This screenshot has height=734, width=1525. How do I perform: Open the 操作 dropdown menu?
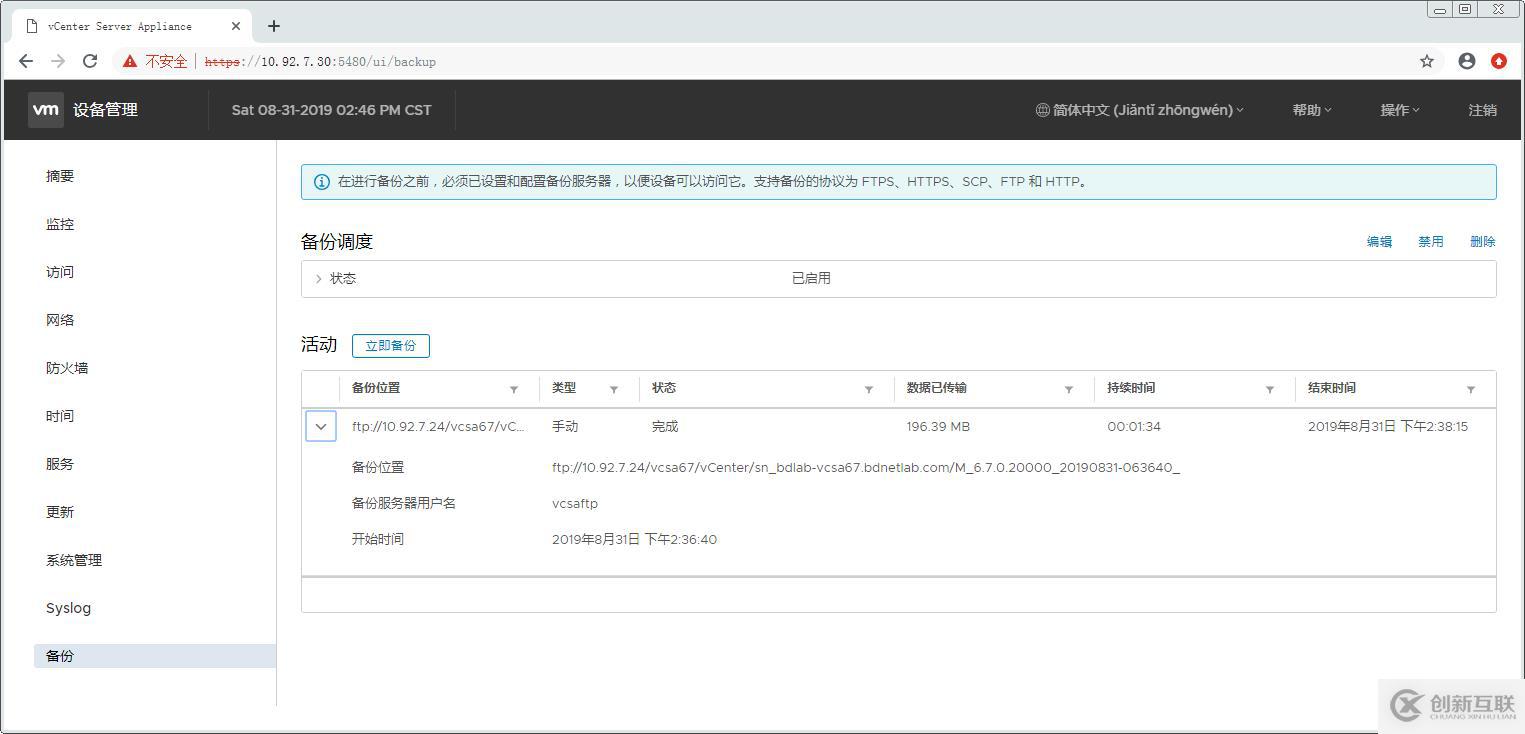[x=1398, y=110]
